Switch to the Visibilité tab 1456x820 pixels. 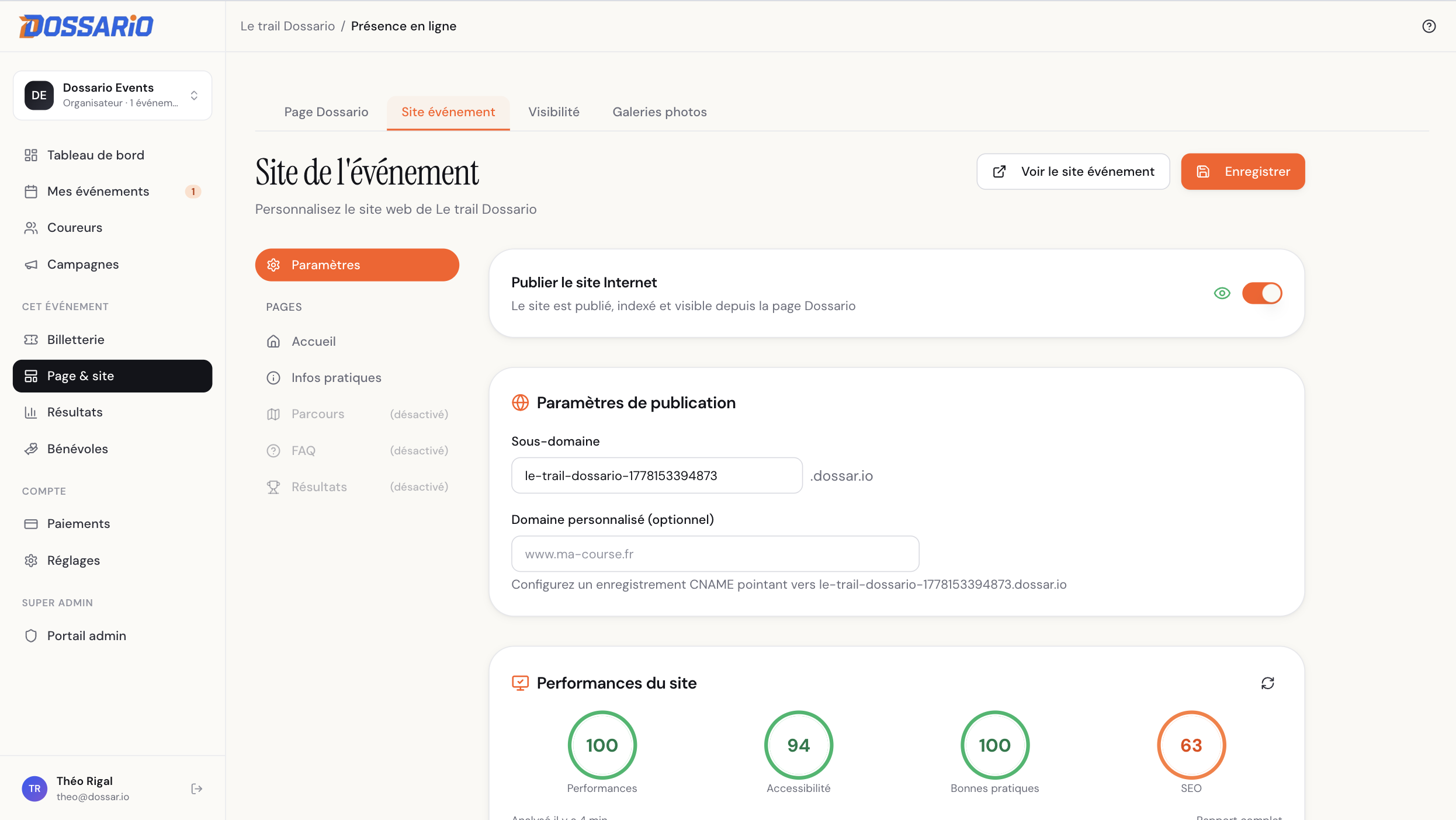click(x=554, y=112)
